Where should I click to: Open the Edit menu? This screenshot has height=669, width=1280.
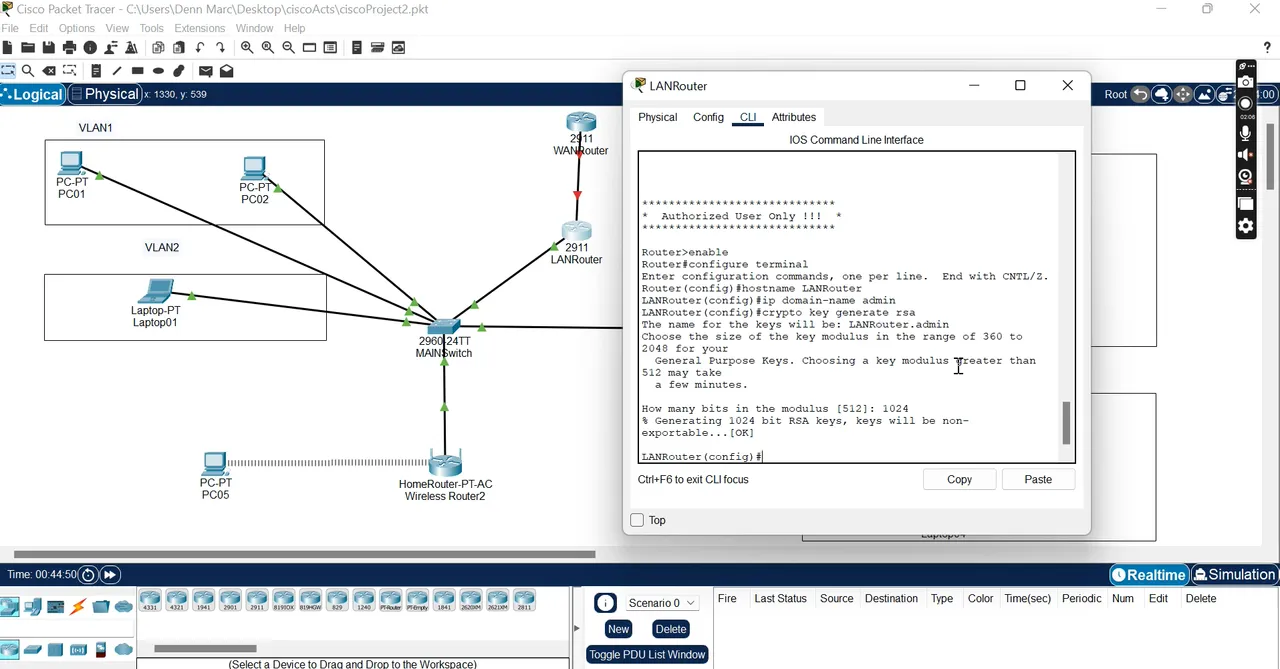tap(39, 28)
